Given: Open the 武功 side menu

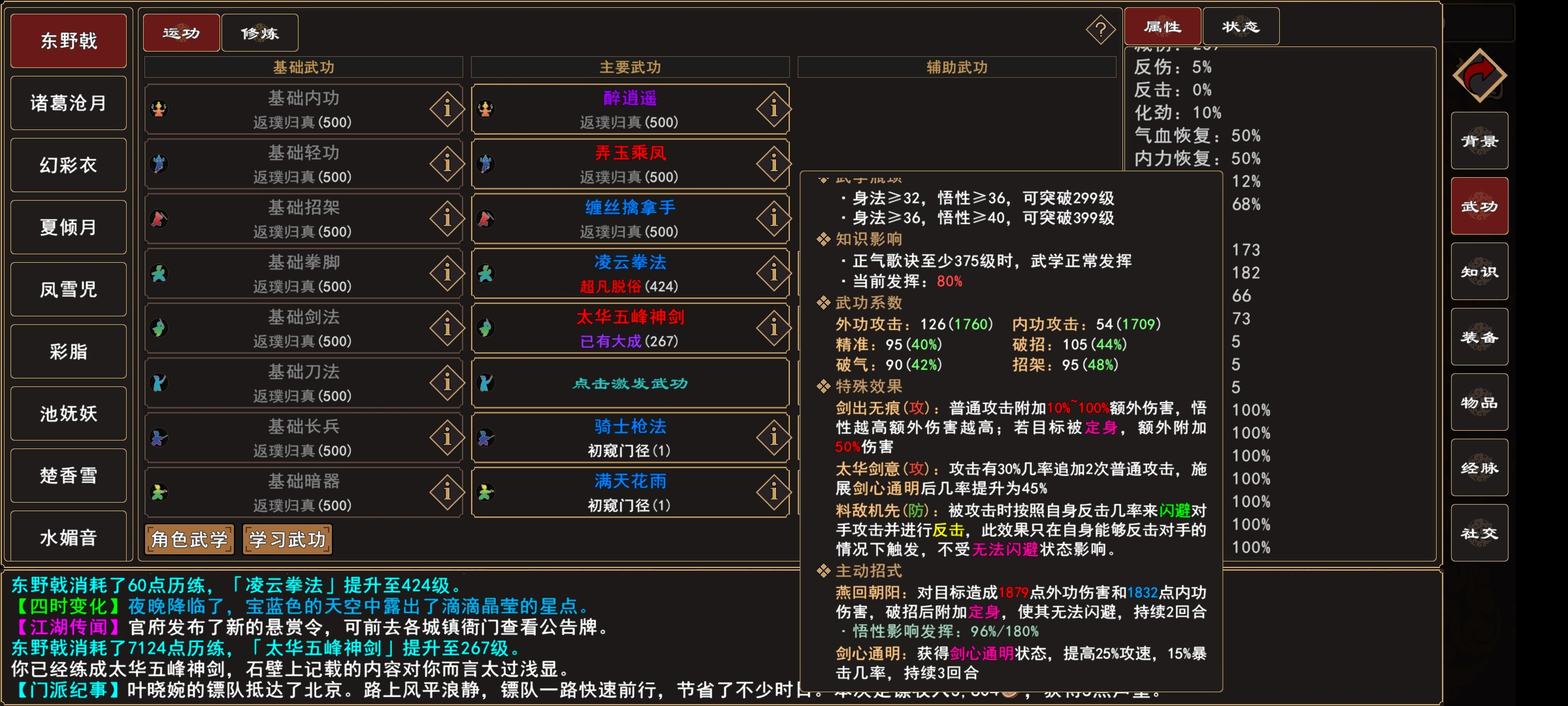Looking at the screenshot, I should [1480, 206].
